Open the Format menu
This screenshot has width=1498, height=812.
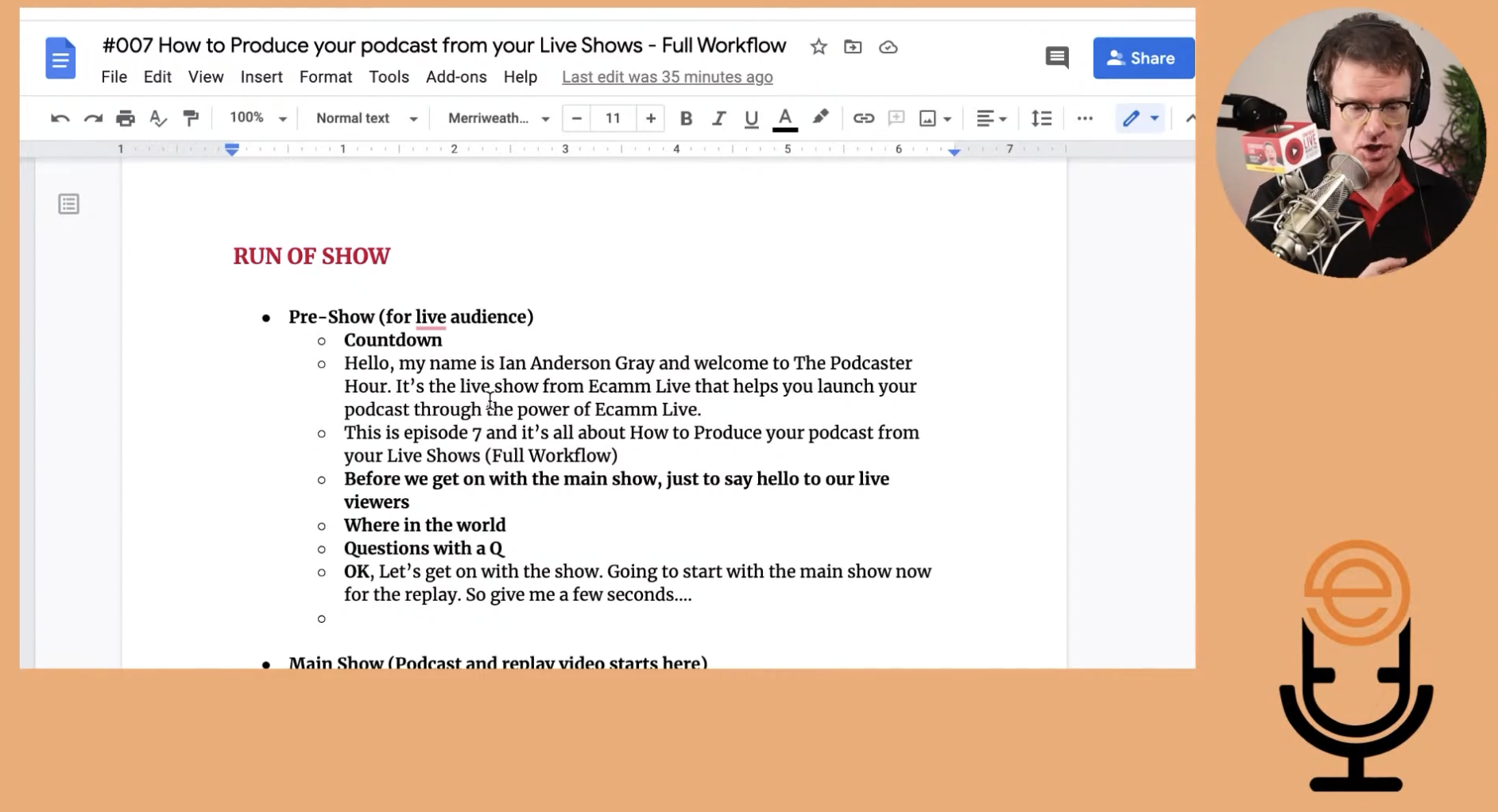(x=325, y=76)
